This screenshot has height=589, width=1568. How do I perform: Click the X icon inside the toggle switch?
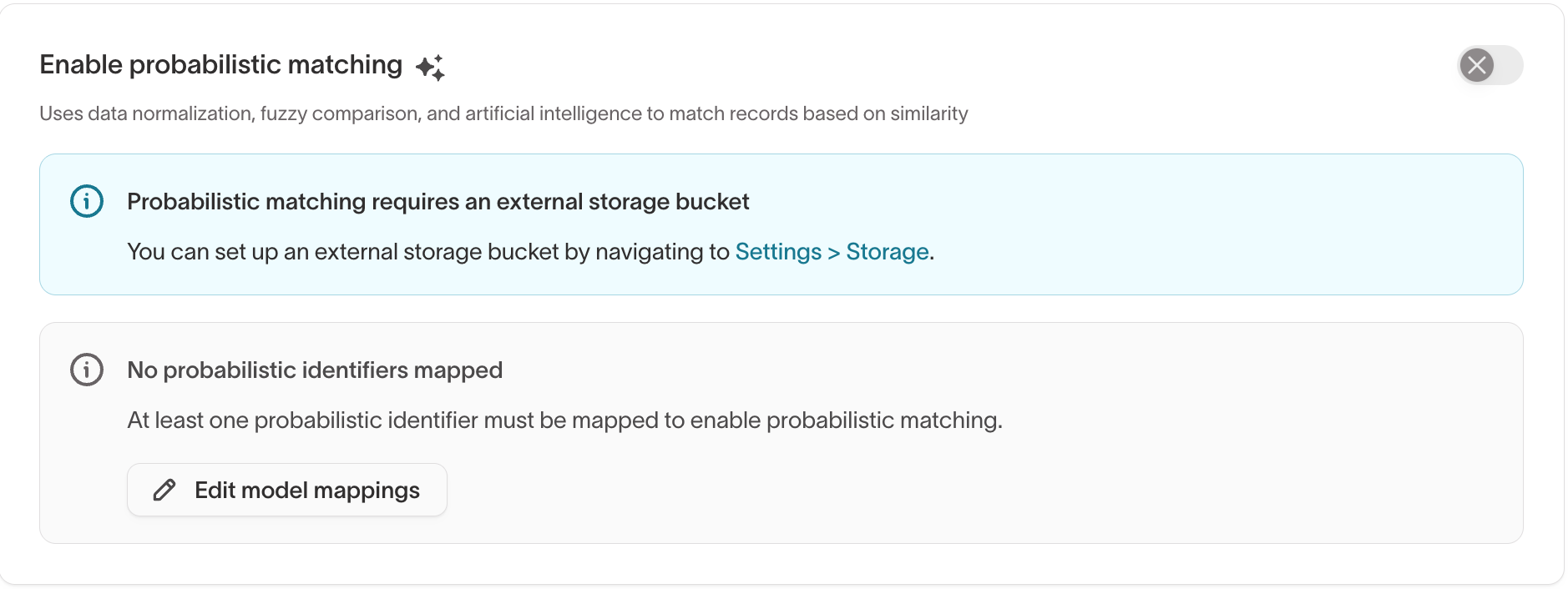[x=1479, y=65]
